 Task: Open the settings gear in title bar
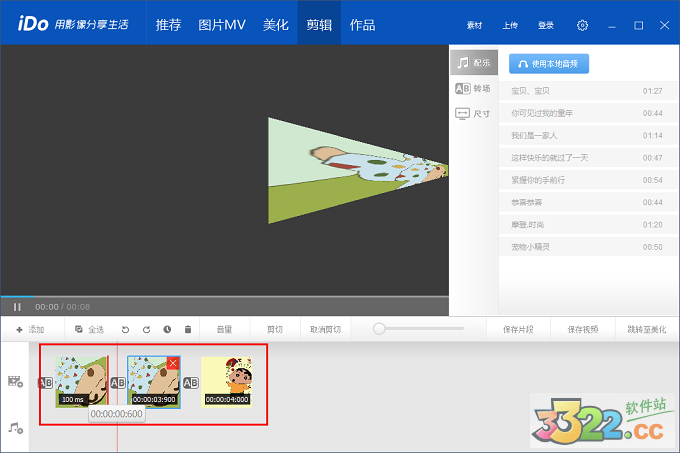tap(583, 25)
